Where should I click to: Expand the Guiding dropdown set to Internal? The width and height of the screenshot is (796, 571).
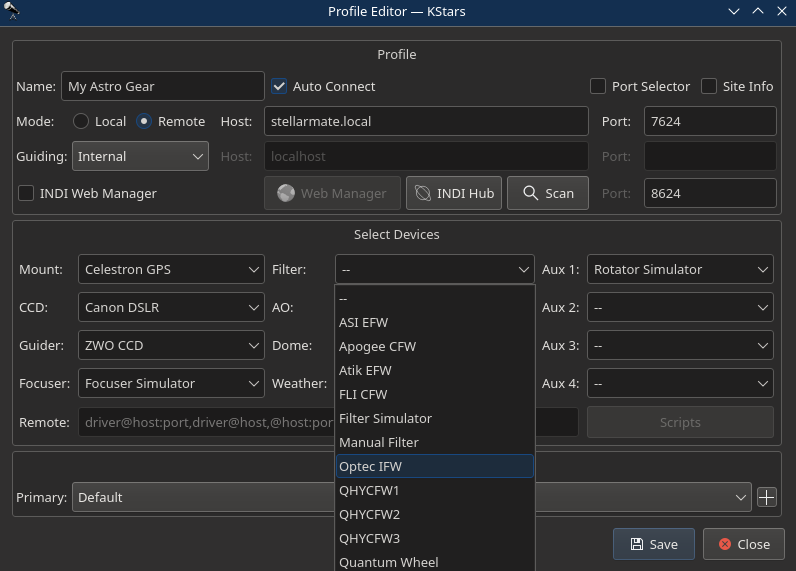pyautogui.click(x=140, y=156)
